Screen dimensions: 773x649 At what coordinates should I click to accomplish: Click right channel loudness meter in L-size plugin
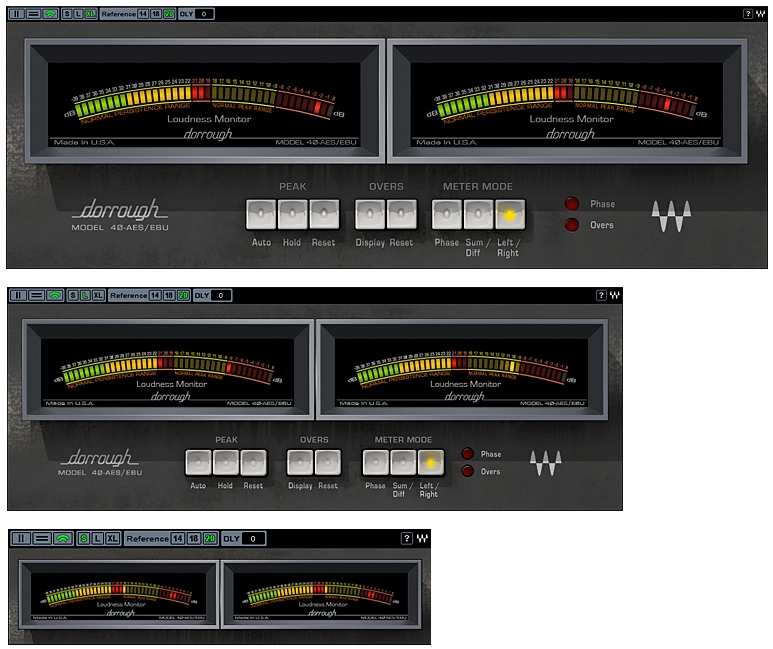pyautogui.click(x=461, y=370)
